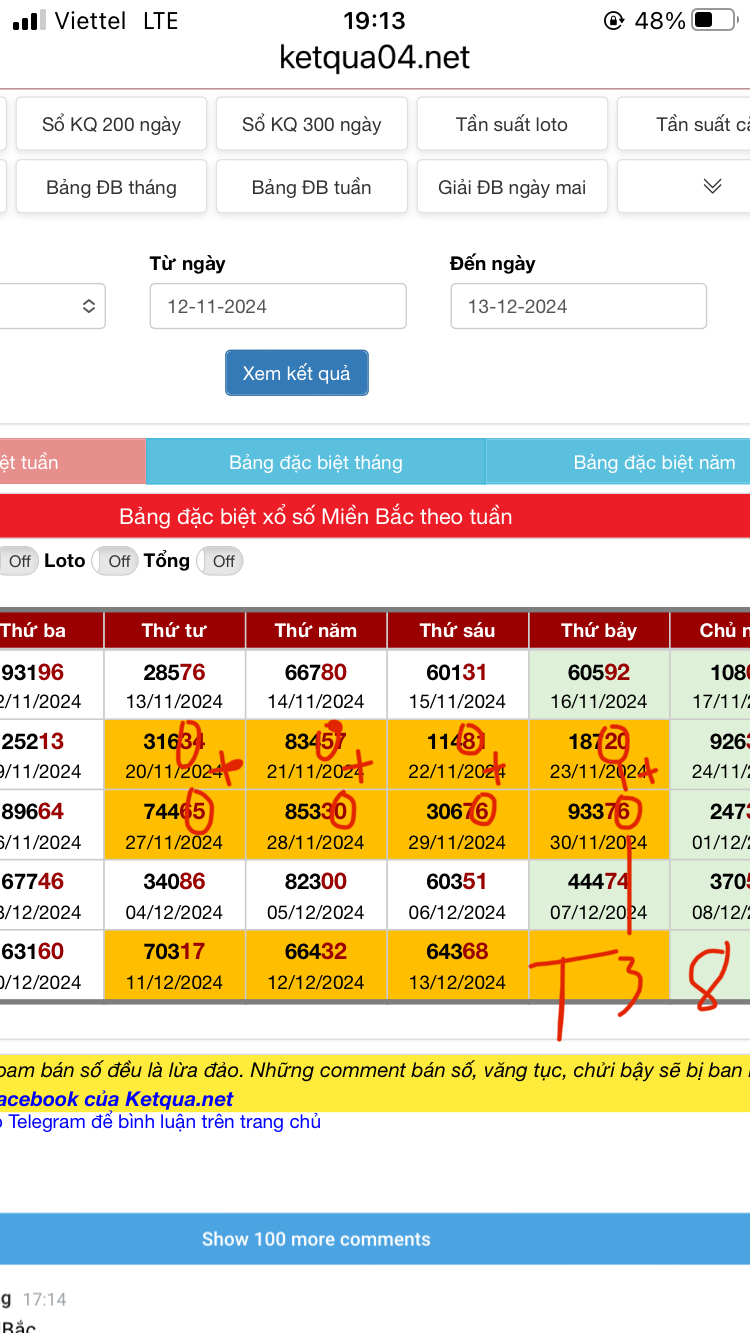Open Bảng ĐB tháng
The width and height of the screenshot is (750, 1333).
pos(111,187)
